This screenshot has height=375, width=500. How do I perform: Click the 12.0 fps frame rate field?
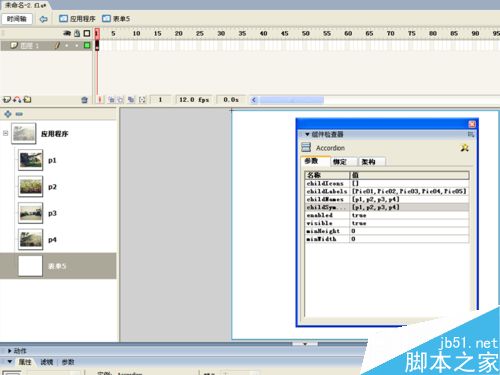click(x=194, y=100)
